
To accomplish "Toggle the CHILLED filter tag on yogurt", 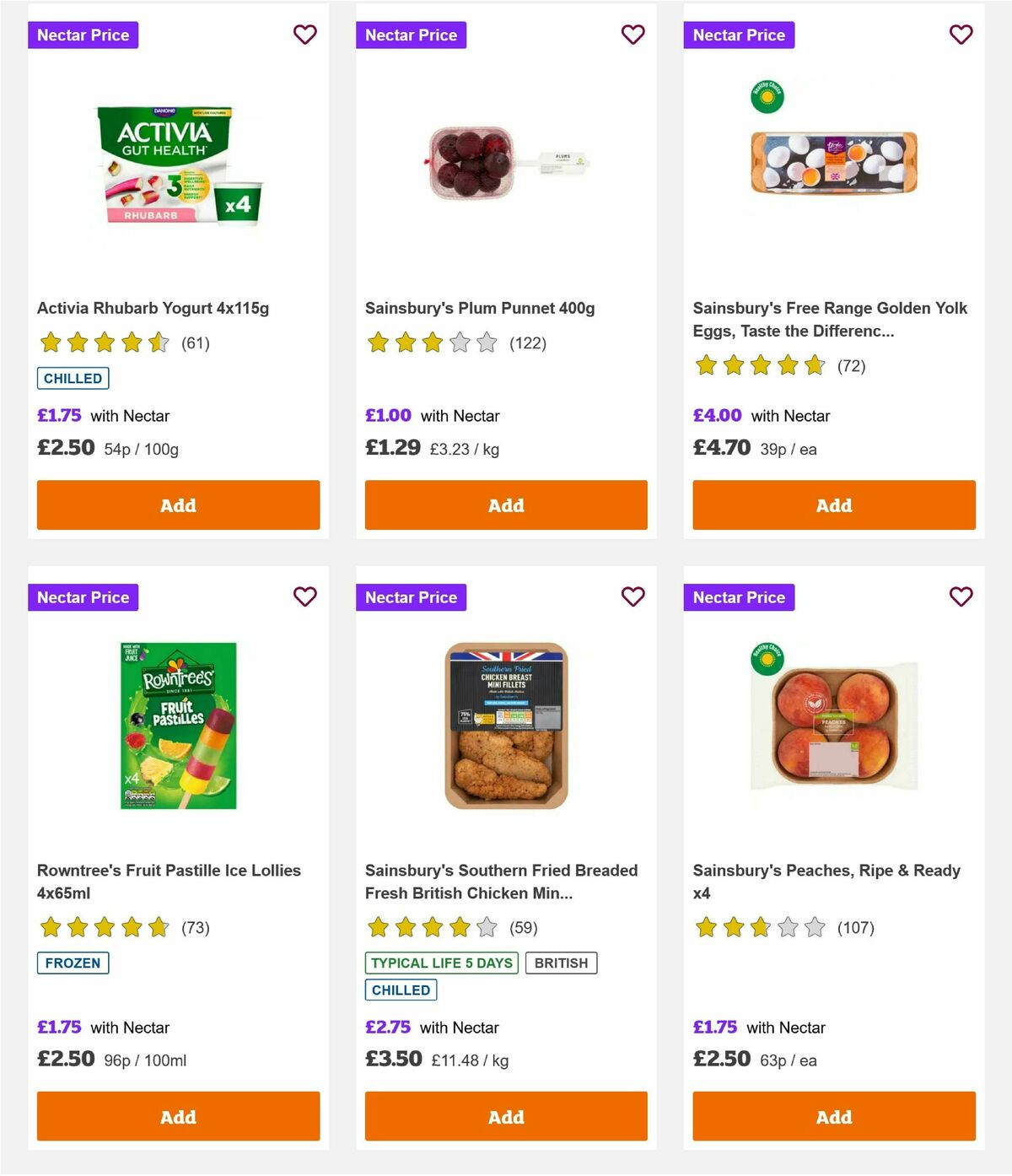I will coord(73,378).
